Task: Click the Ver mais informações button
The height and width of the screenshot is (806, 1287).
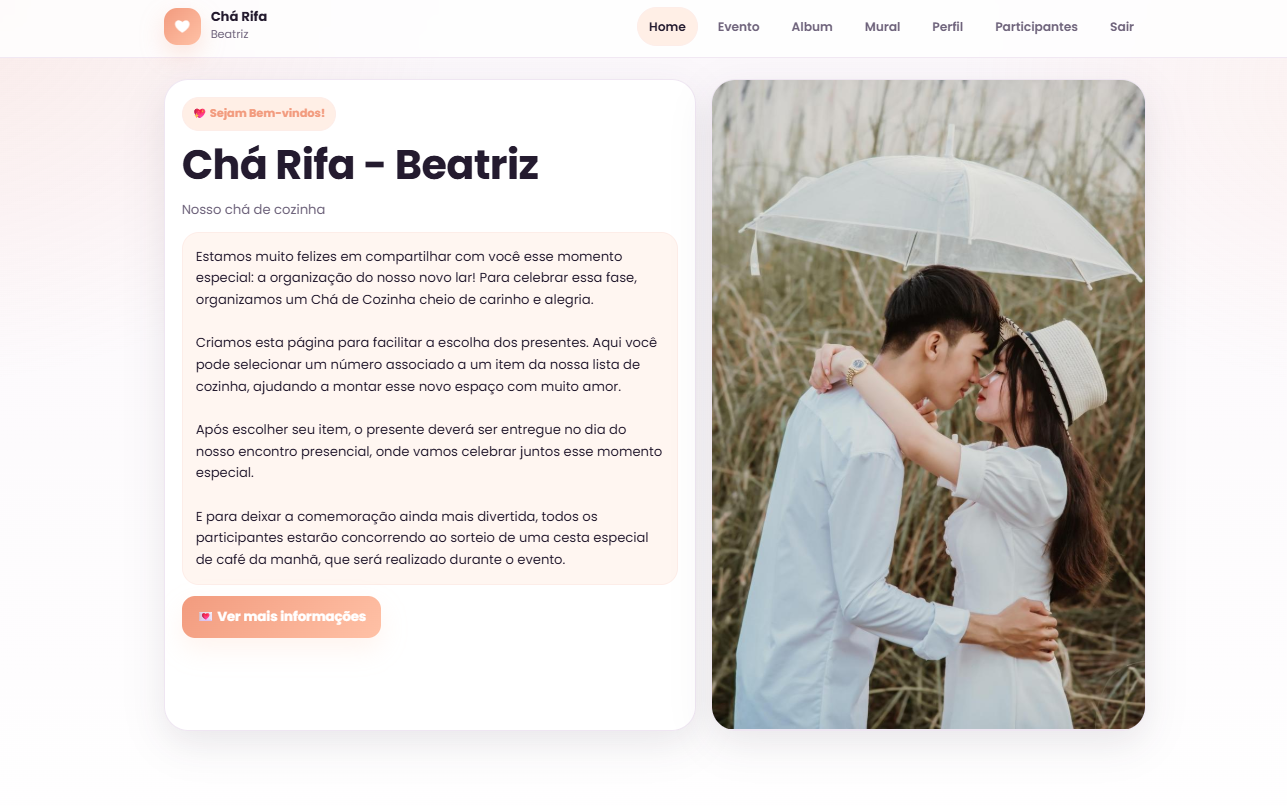Action: tap(281, 616)
